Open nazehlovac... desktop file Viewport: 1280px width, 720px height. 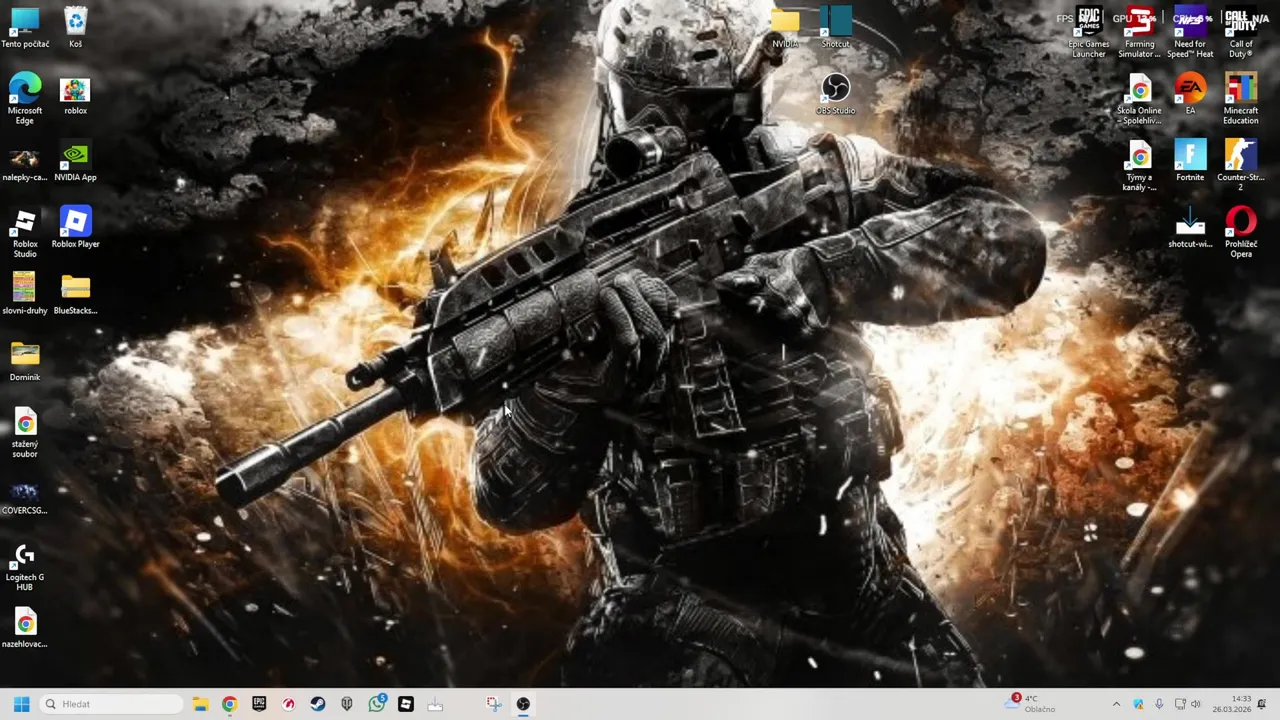(25, 629)
